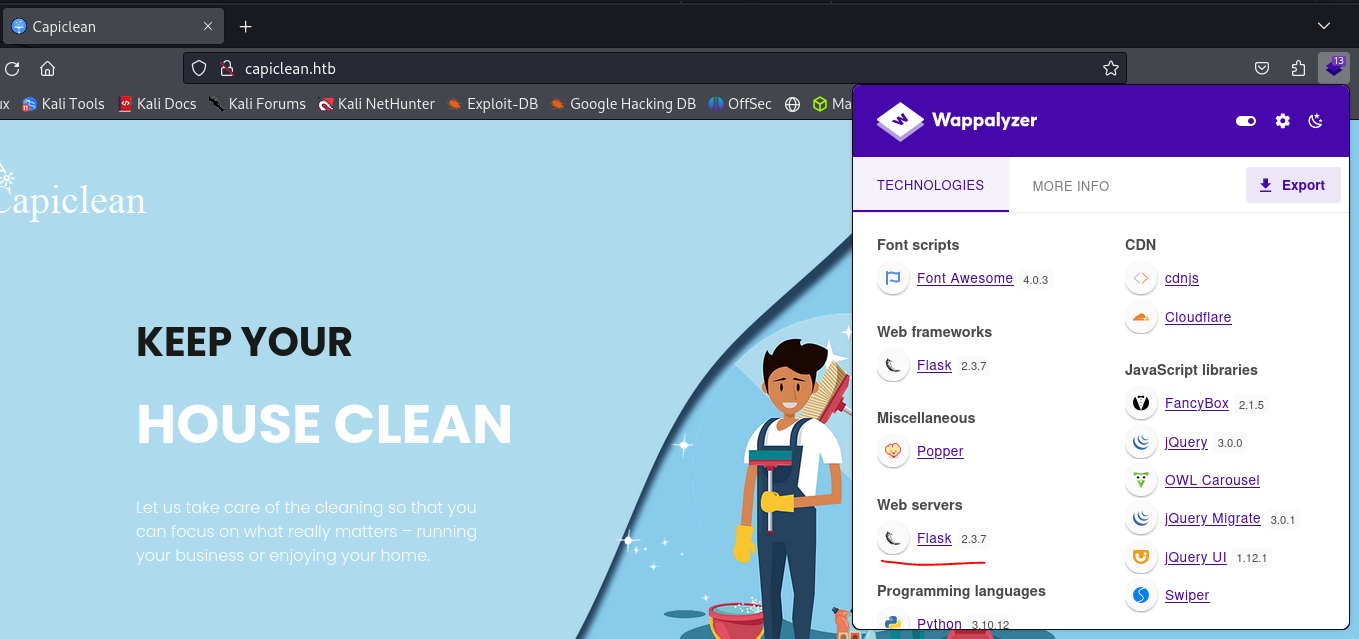Click the FancyBox icon

tap(1141, 403)
